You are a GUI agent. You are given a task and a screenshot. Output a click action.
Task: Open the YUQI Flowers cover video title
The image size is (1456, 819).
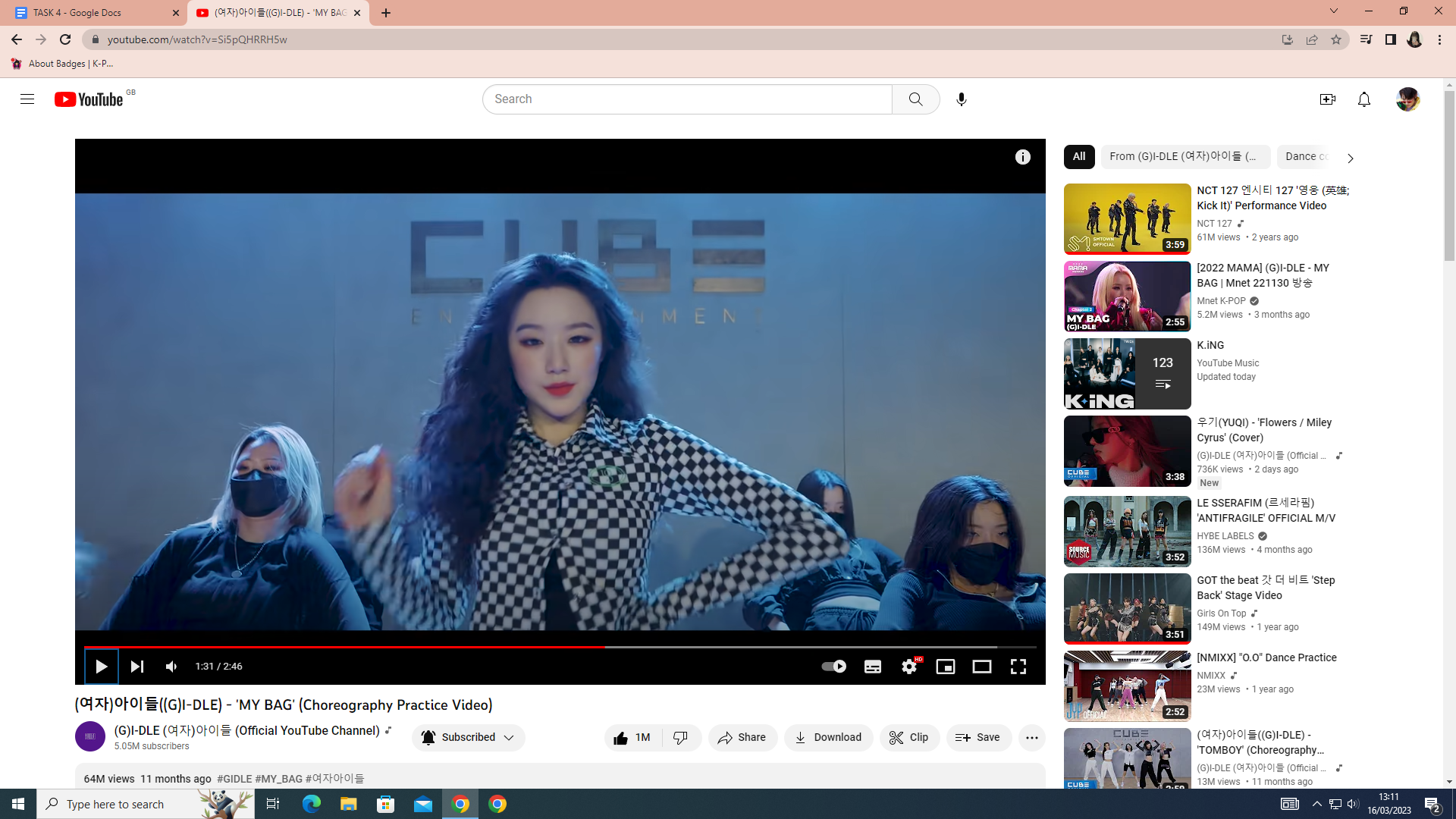[1264, 430]
